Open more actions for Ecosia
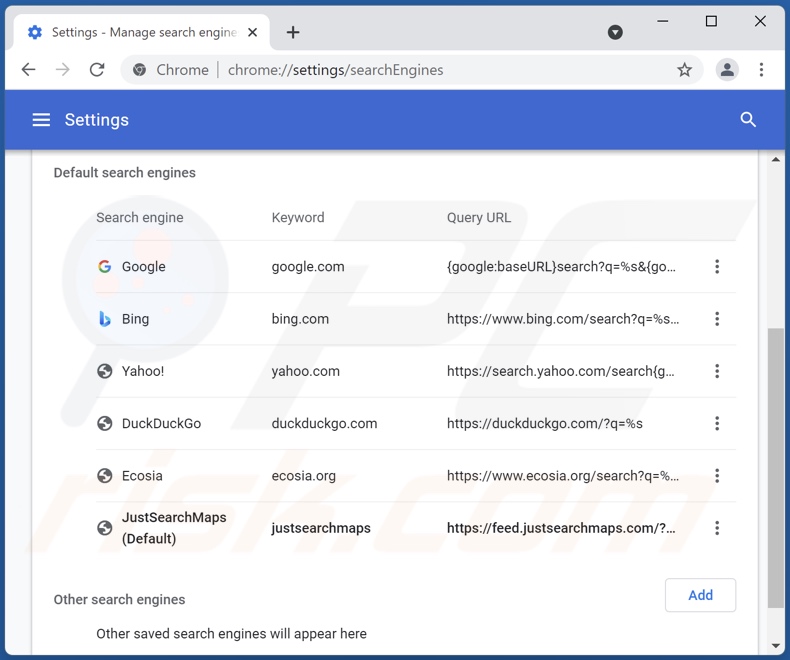Image resolution: width=790 pixels, height=660 pixels. 717,476
